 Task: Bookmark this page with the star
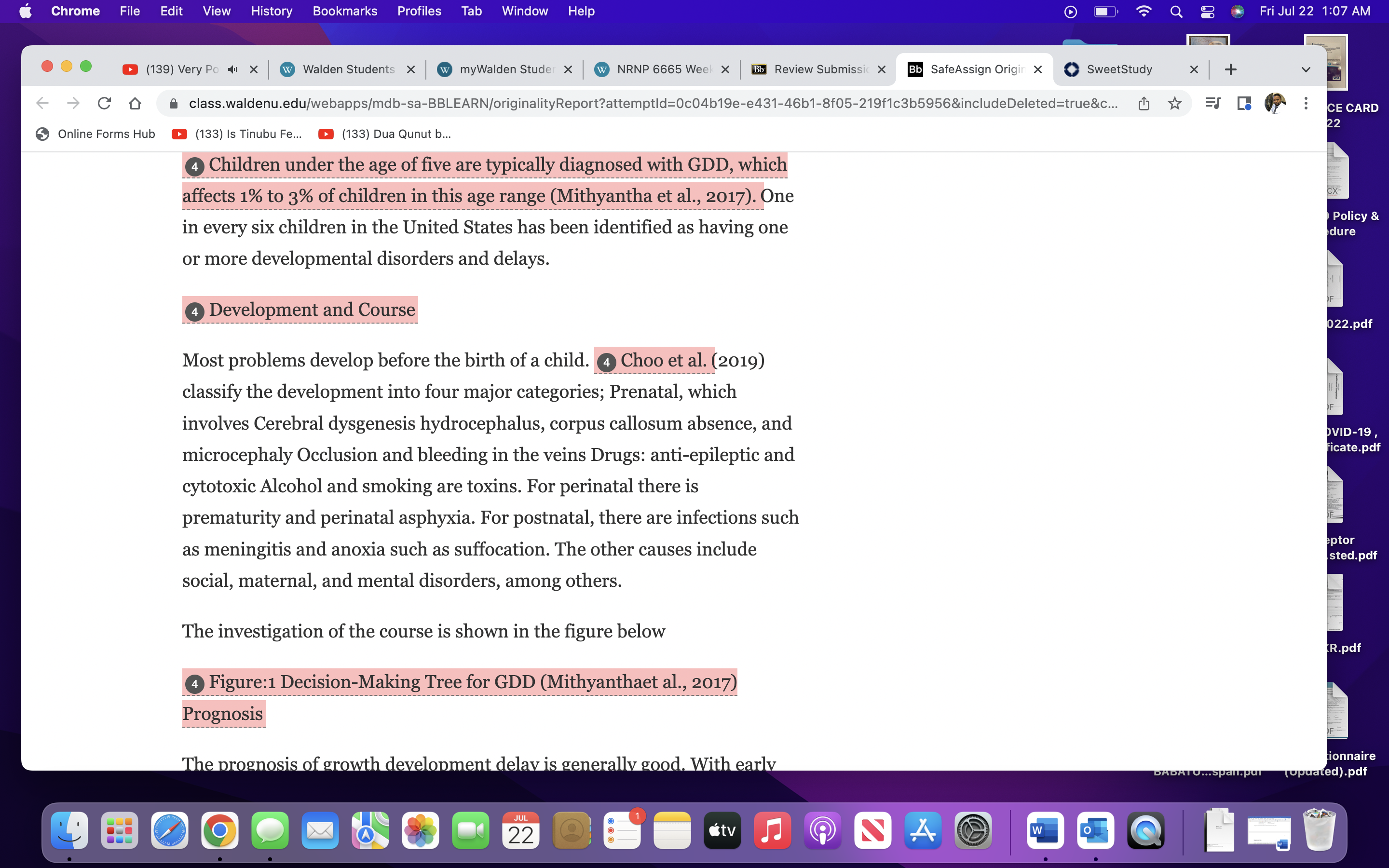[x=1174, y=103]
